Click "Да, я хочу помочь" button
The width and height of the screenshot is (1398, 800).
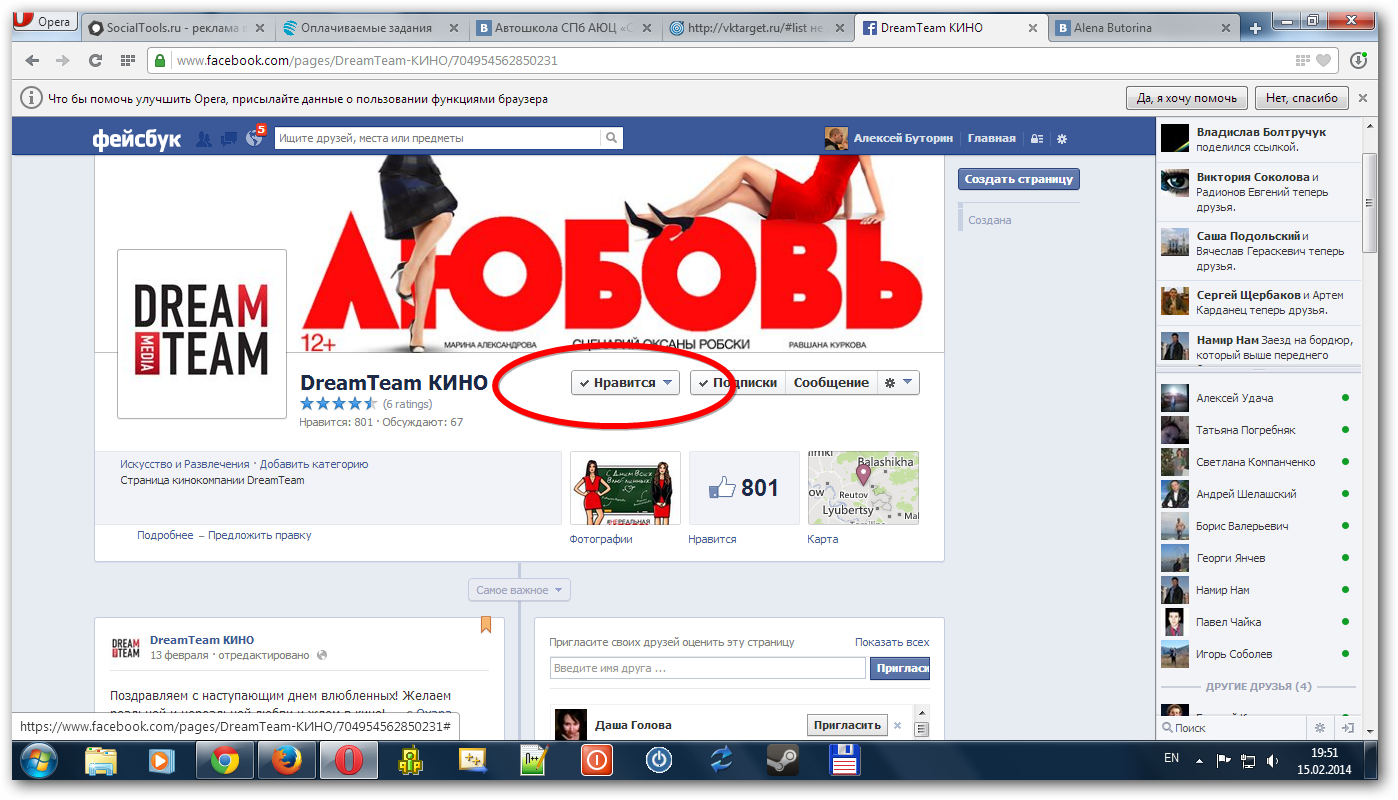click(x=1187, y=98)
